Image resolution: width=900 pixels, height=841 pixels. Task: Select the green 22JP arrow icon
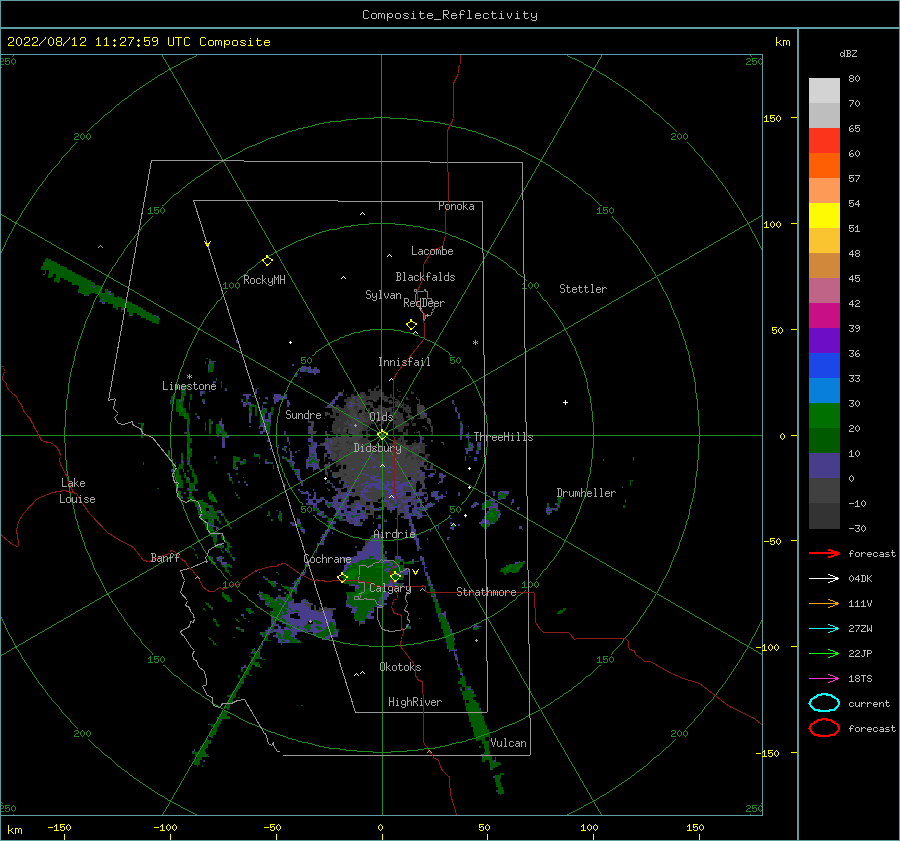[x=824, y=653]
